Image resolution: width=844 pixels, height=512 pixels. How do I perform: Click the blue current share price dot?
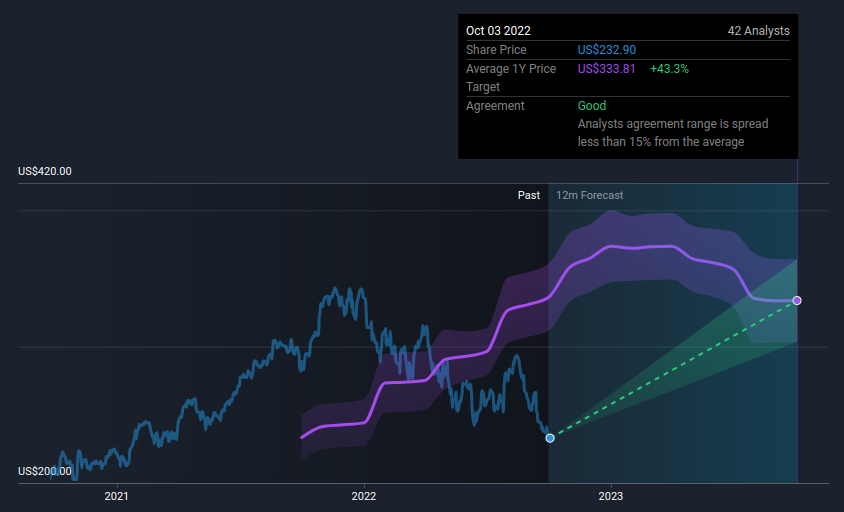tap(550, 438)
